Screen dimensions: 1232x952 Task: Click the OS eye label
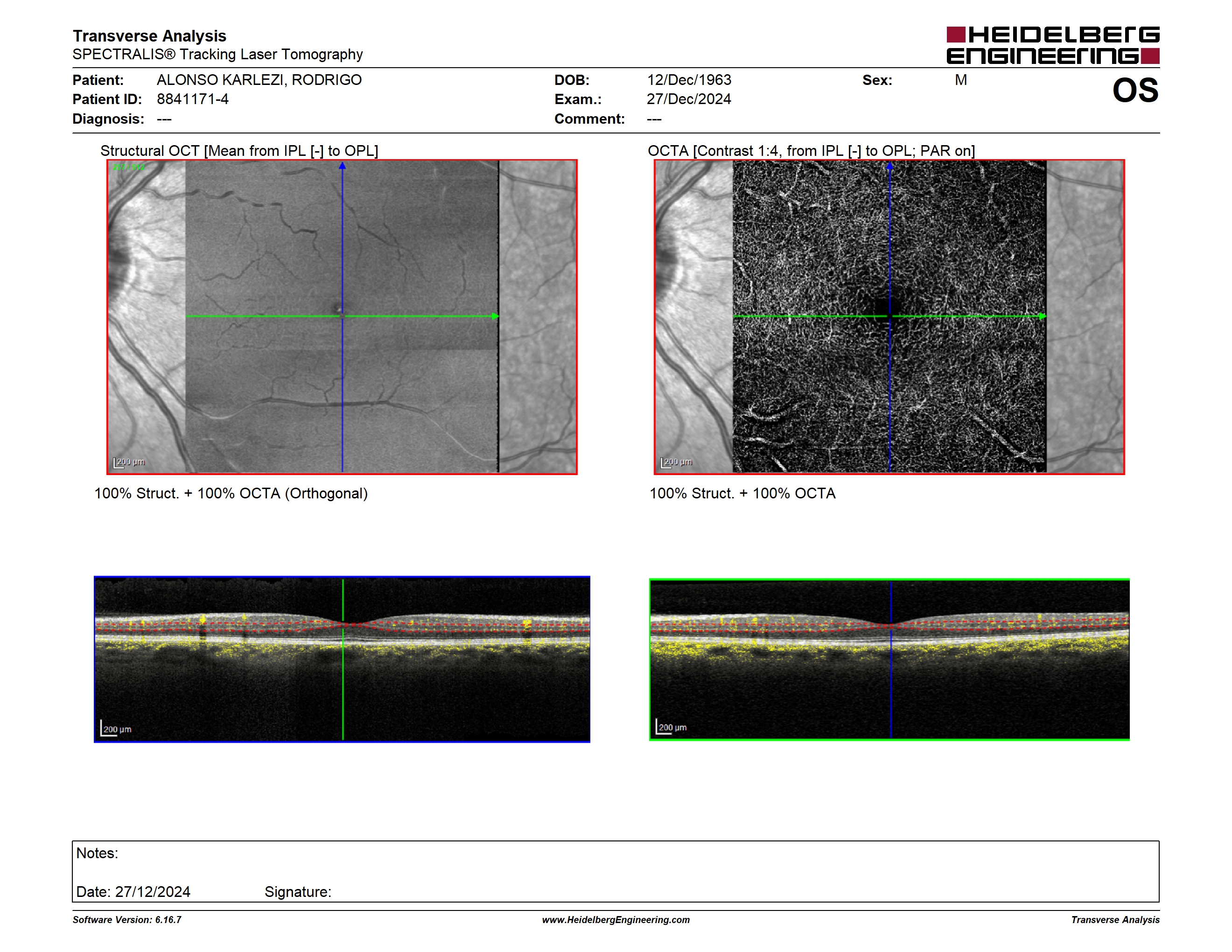[x=1135, y=90]
